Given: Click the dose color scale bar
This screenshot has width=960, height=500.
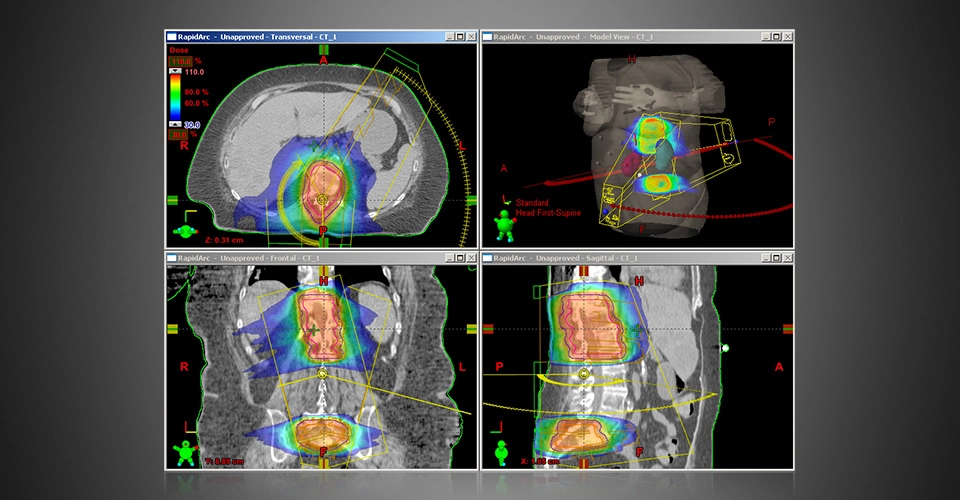Looking at the screenshot, I should click(176, 98).
